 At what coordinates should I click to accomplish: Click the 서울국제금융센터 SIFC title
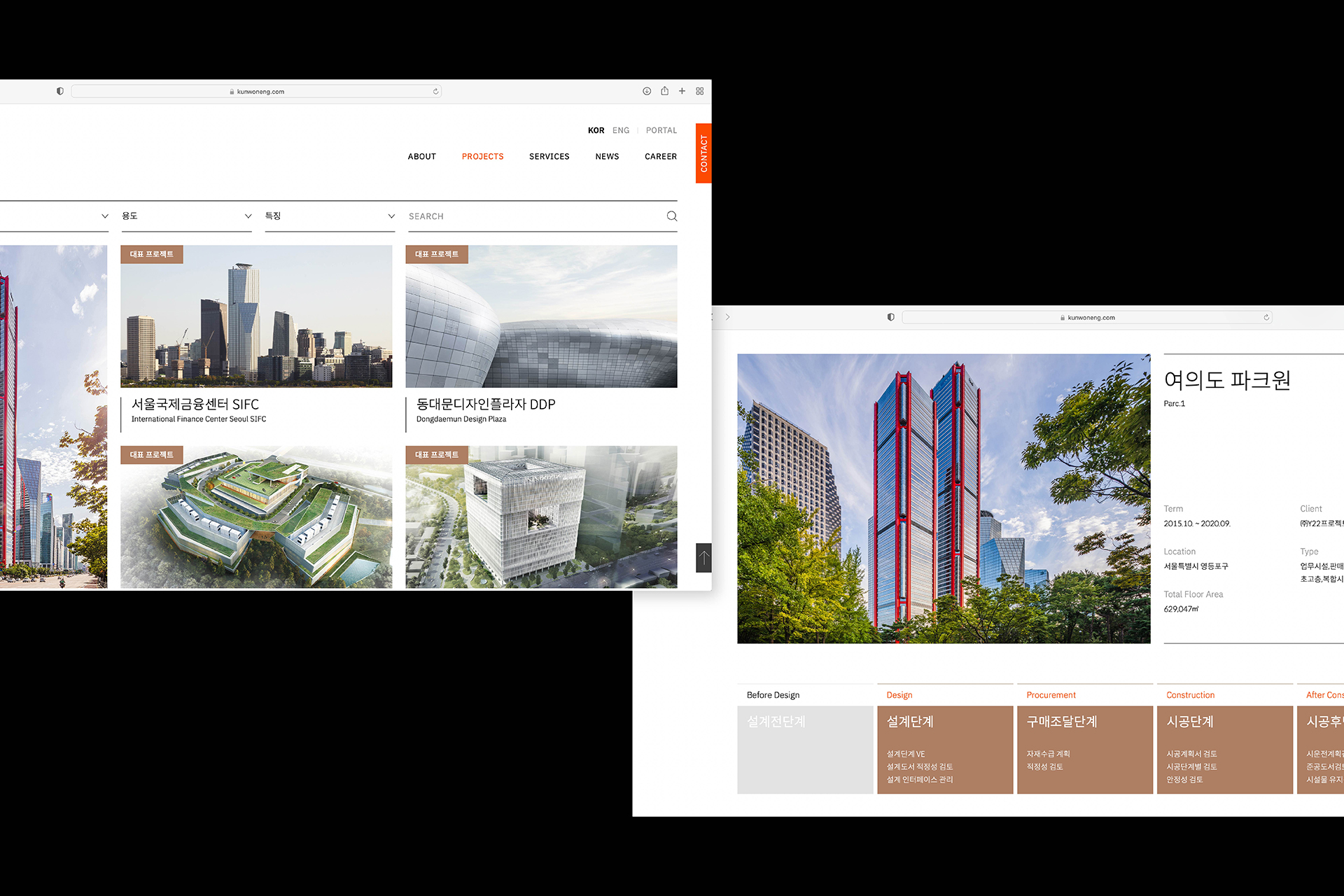[195, 405]
